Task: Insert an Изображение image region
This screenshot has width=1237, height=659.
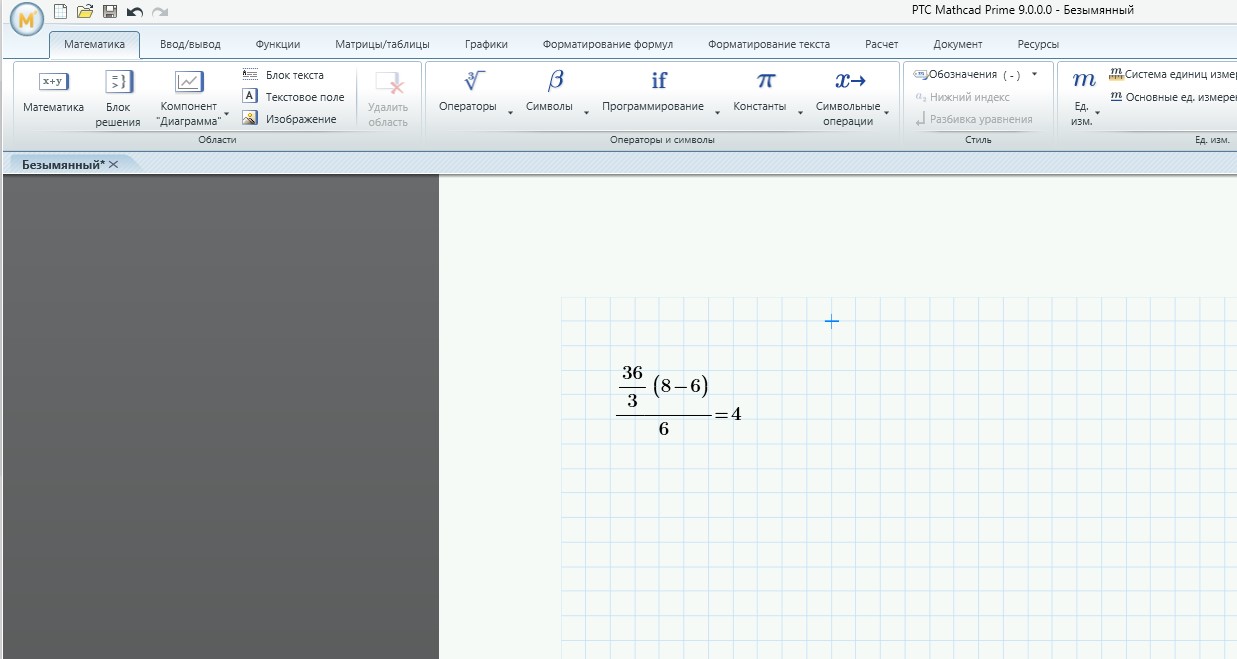Action: click(289, 119)
